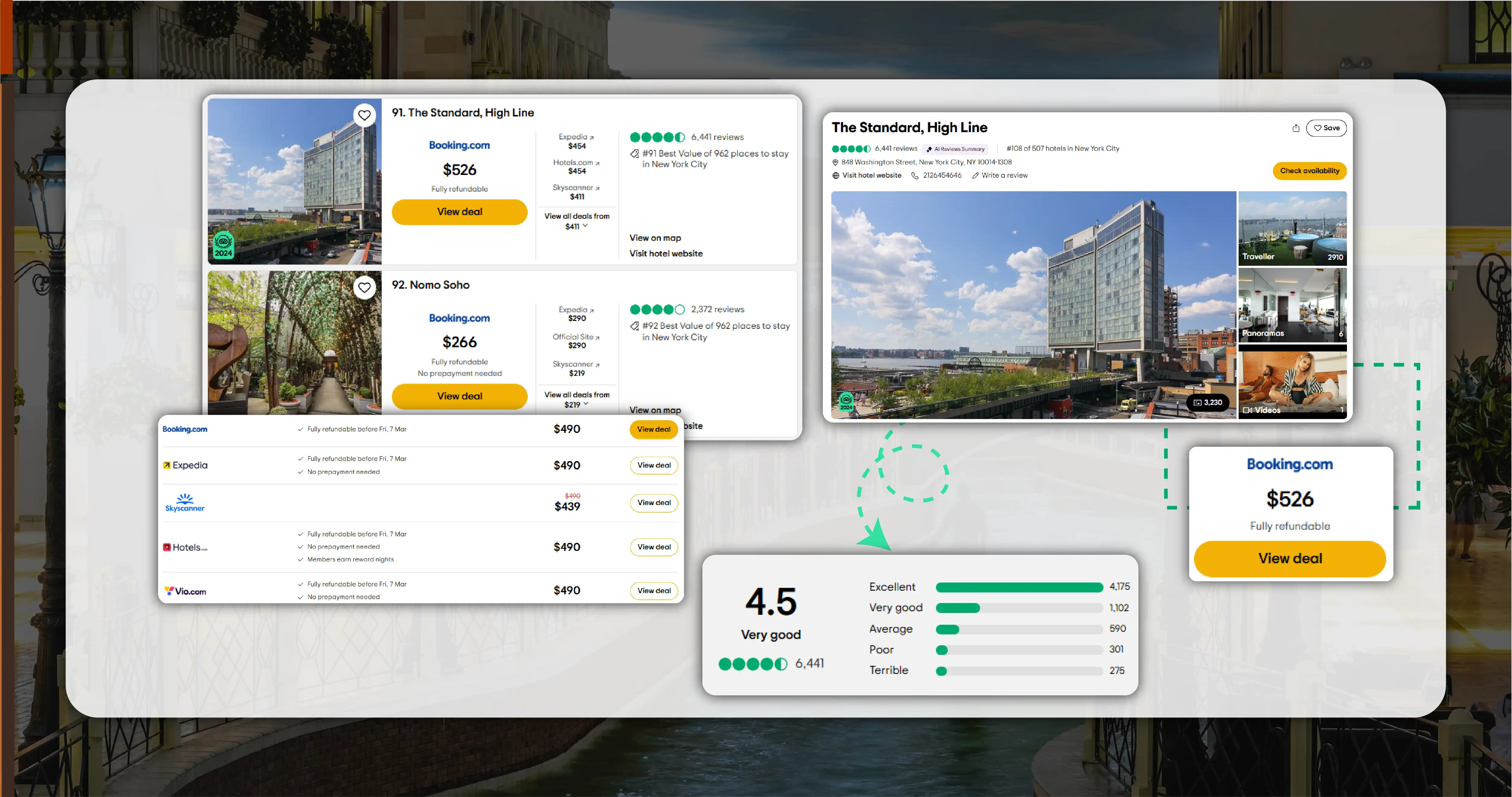Click Expedia row View deal button
The image size is (1512, 797).
654,465
